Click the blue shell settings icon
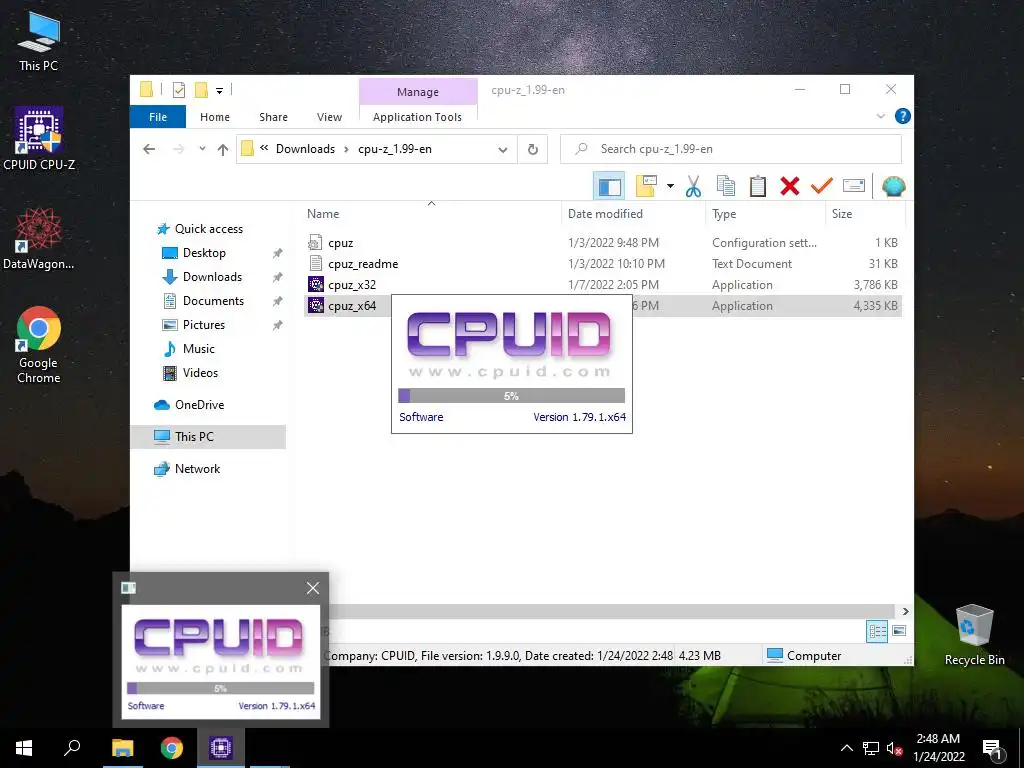The width and height of the screenshot is (1024, 768). [x=893, y=187]
